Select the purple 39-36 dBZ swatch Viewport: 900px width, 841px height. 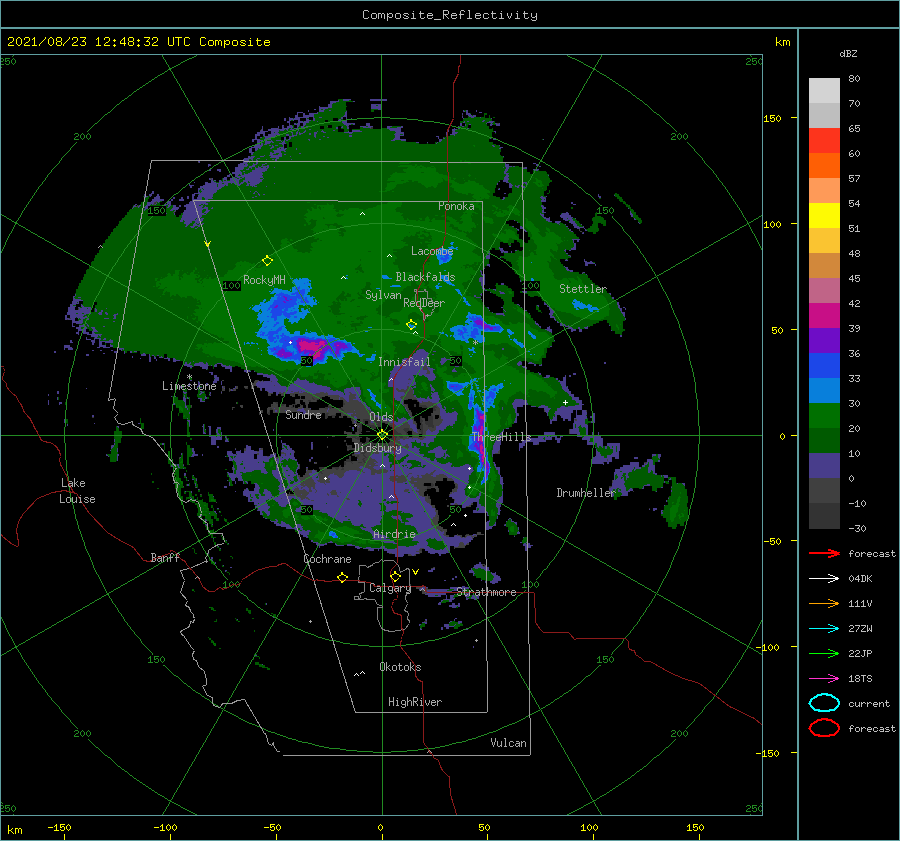pyautogui.click(x=824, y=340)
